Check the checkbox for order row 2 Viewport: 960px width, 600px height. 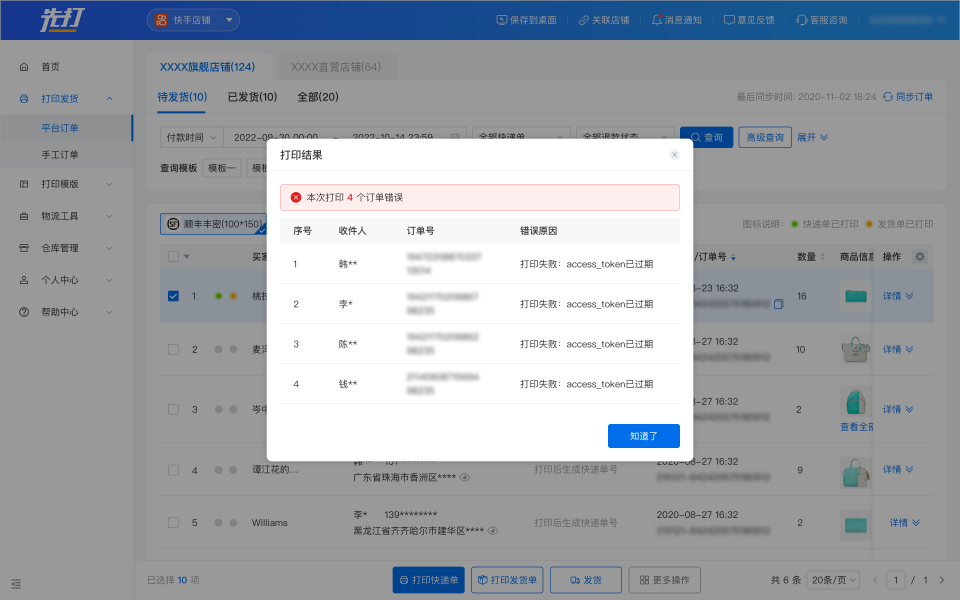pos(173,350)
